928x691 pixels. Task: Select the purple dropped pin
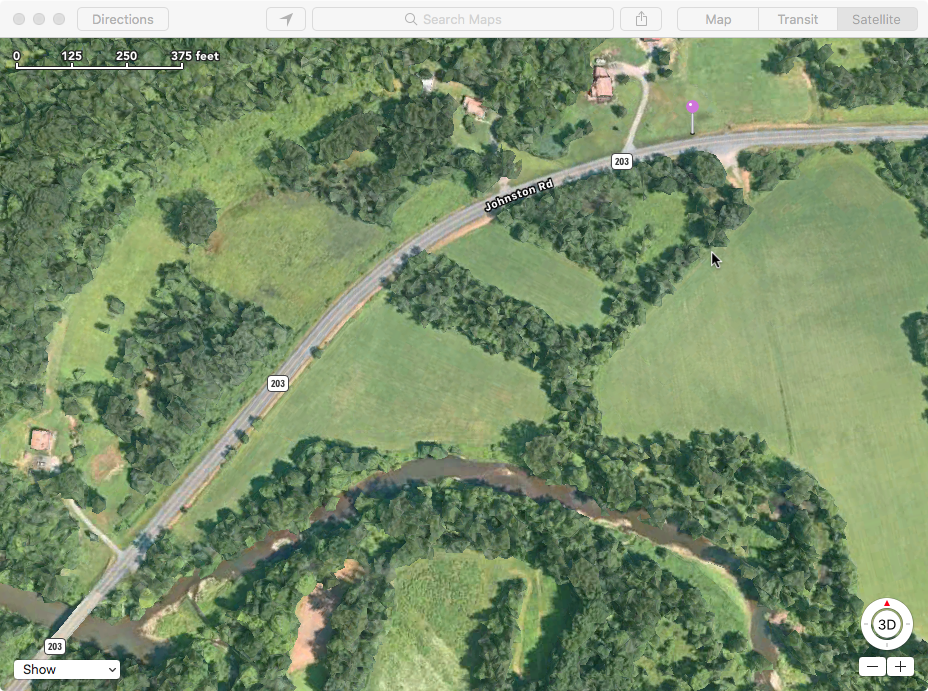[x=692, y=107]
